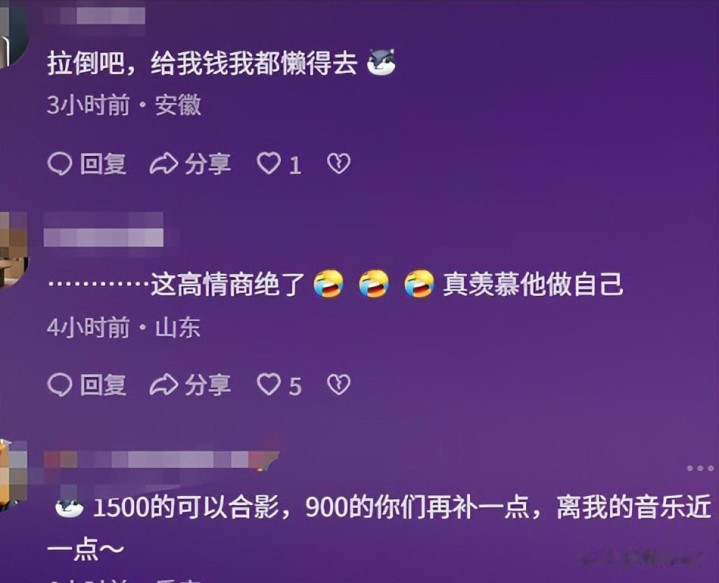Dislike the Anhui comment via broken heart
This screenshot has width=719, height=583.
coord(339,164)
